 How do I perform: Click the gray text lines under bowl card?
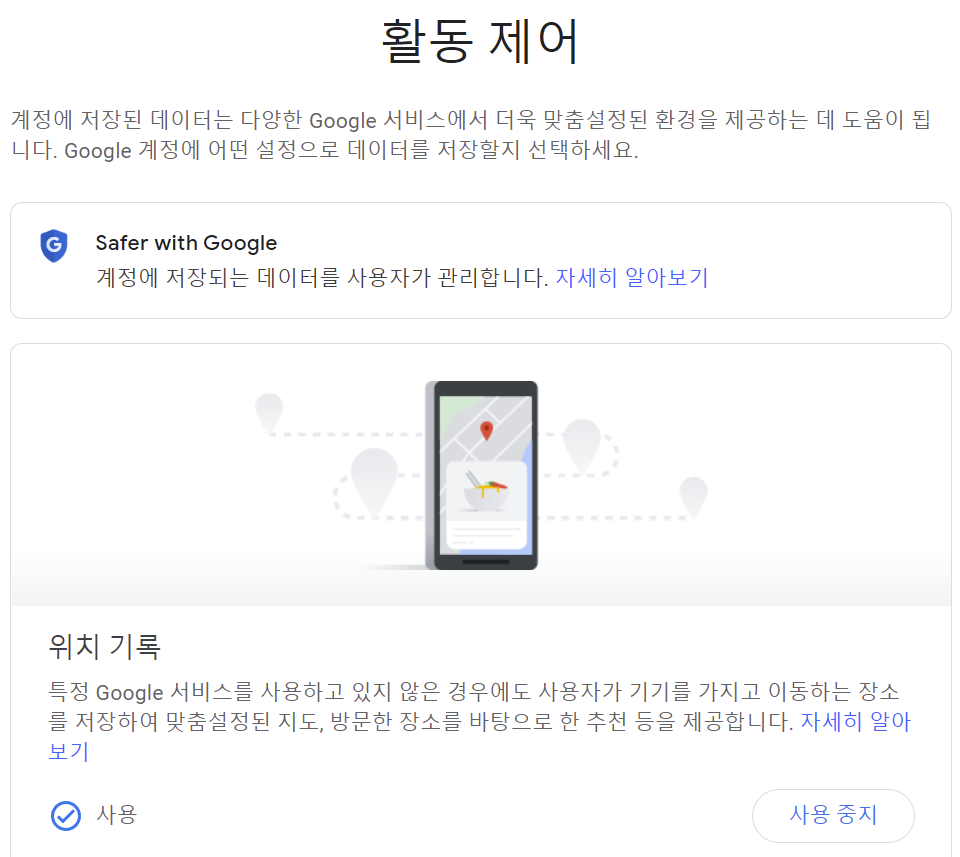point(486,534)
